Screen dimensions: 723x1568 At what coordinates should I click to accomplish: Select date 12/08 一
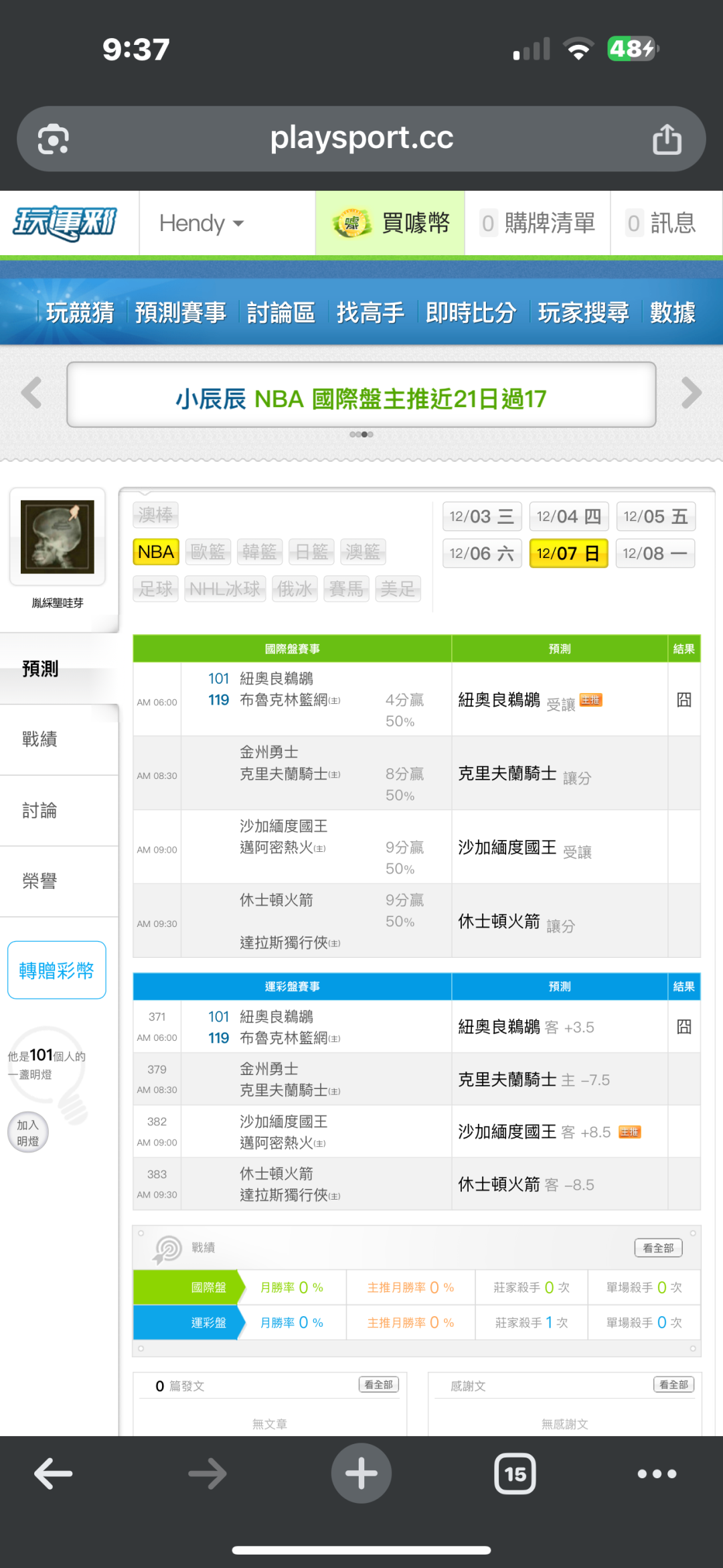[655, 553]
